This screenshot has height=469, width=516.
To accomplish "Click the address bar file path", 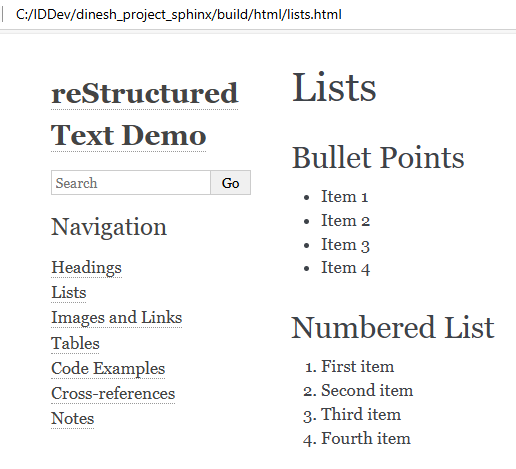I will (179, 15).
